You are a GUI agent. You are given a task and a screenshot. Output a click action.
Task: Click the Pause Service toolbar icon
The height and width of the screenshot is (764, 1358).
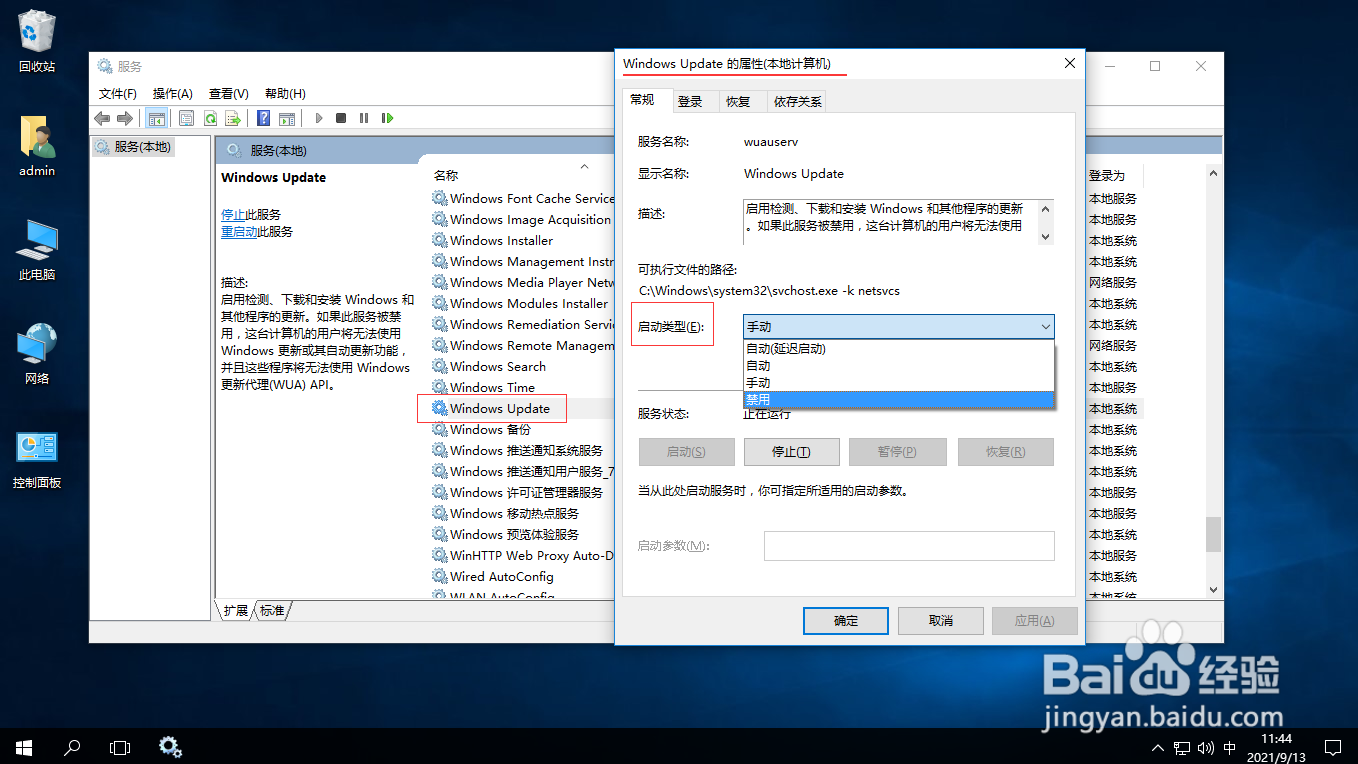point(363,118)
